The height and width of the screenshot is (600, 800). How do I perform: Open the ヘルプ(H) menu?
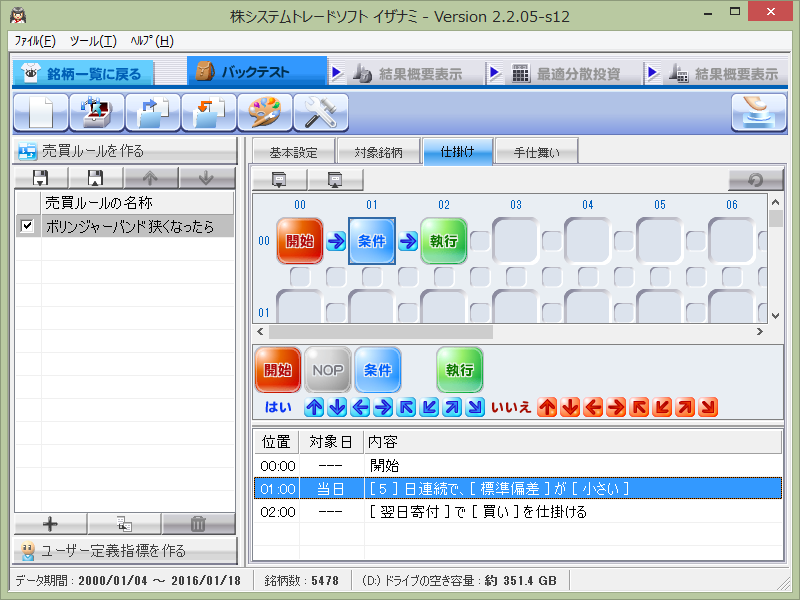coord(152,41)
